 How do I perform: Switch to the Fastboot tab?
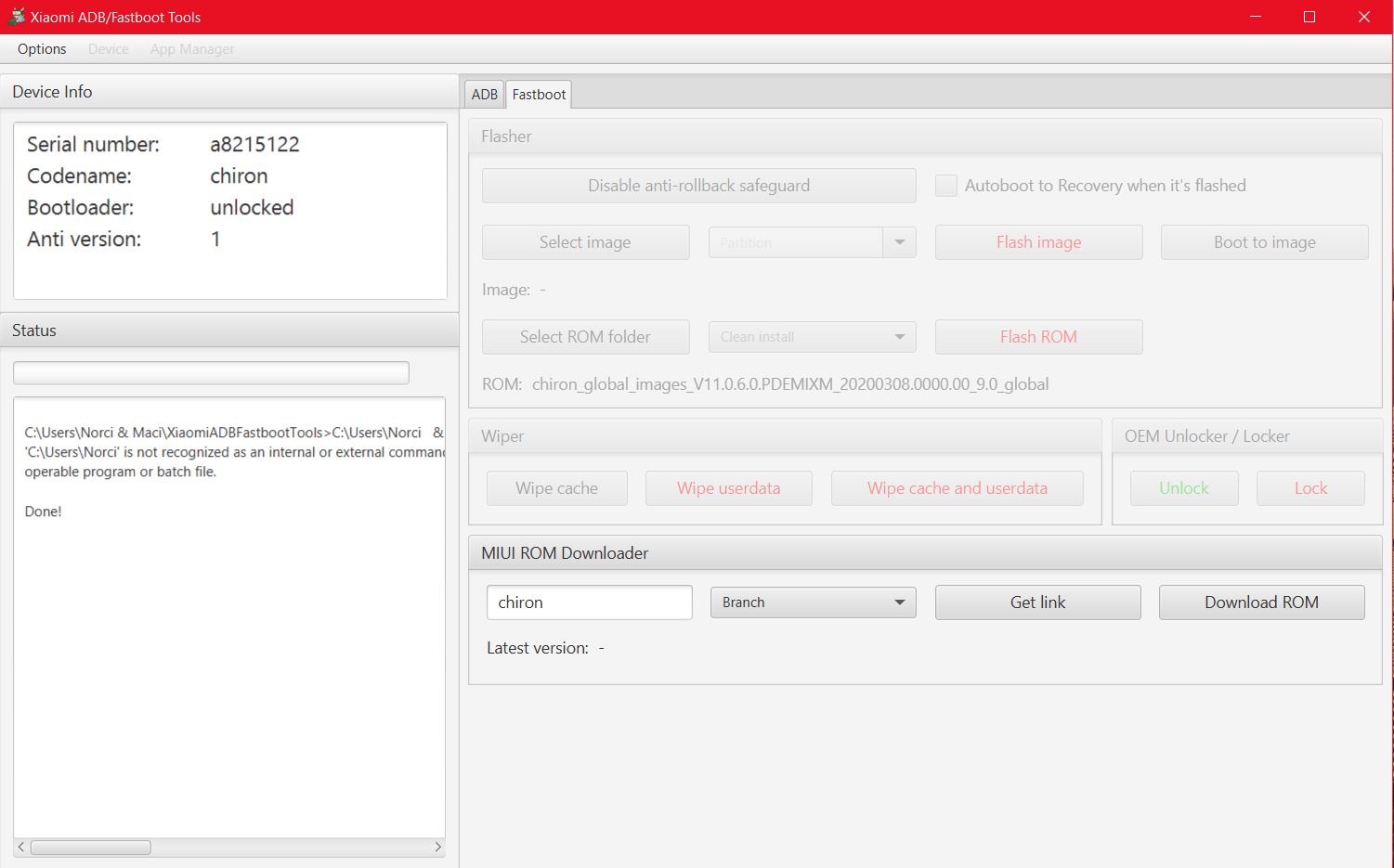(x=539, y=95)
